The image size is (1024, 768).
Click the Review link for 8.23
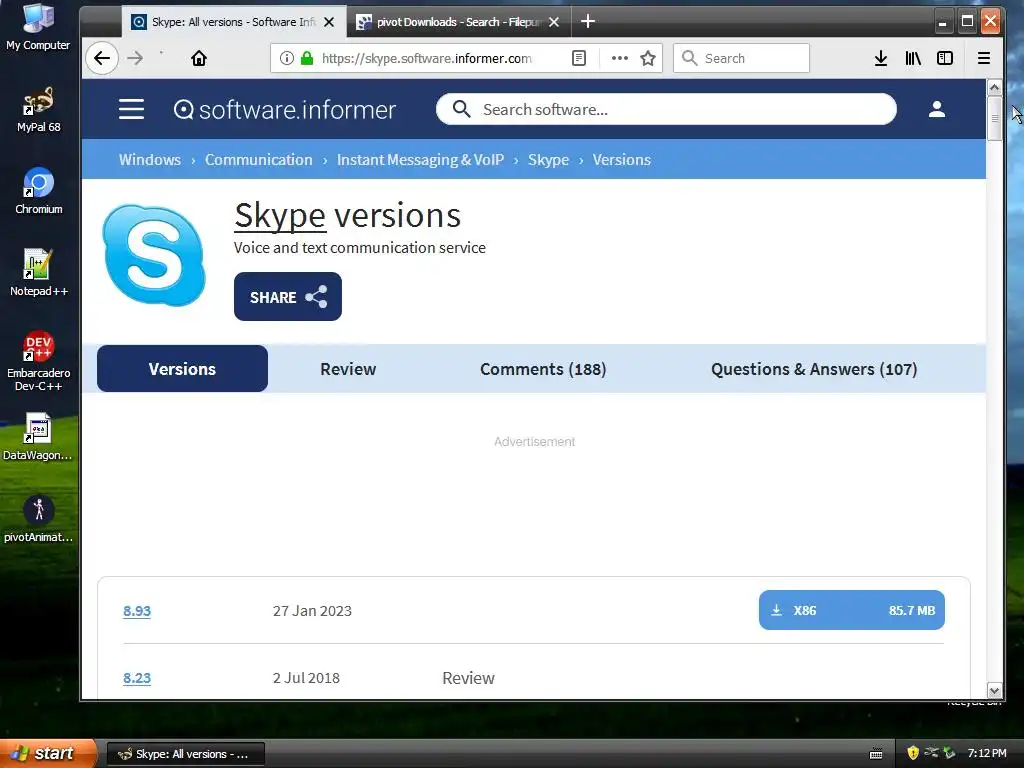(x=468, y=678)
